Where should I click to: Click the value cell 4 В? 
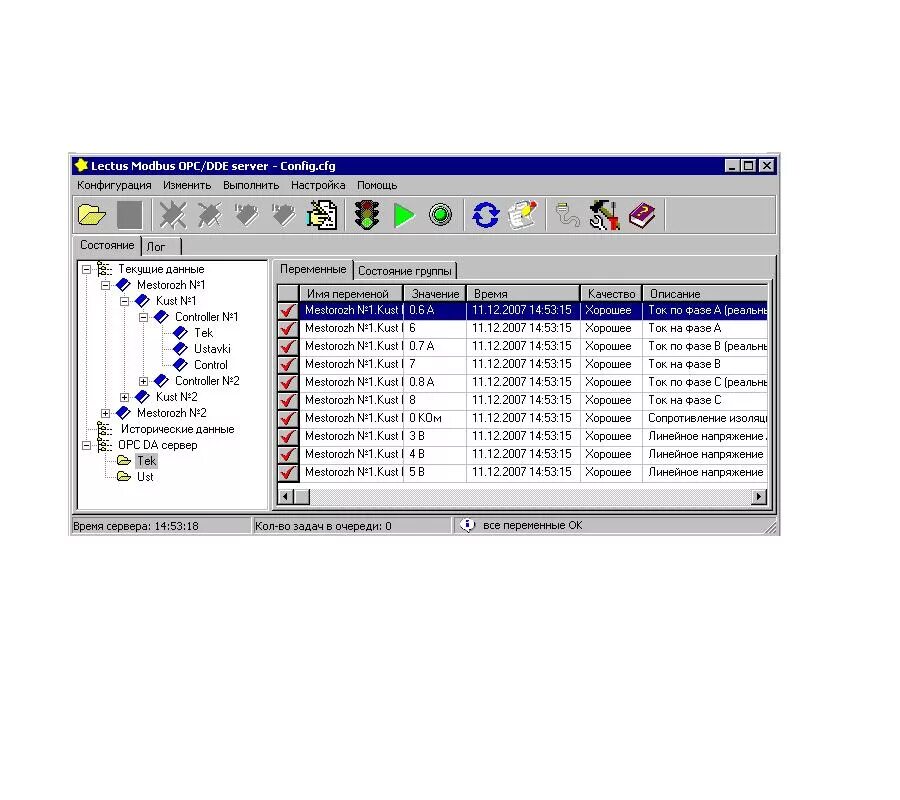pyautogui.click(x=435, y=455)
